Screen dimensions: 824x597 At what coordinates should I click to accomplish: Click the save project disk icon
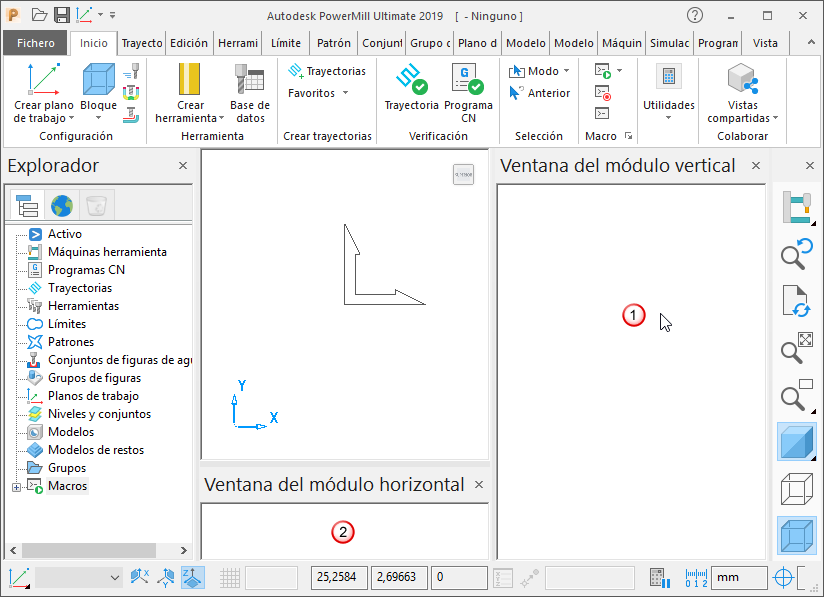pyautogui.click(x=62, y=15)
